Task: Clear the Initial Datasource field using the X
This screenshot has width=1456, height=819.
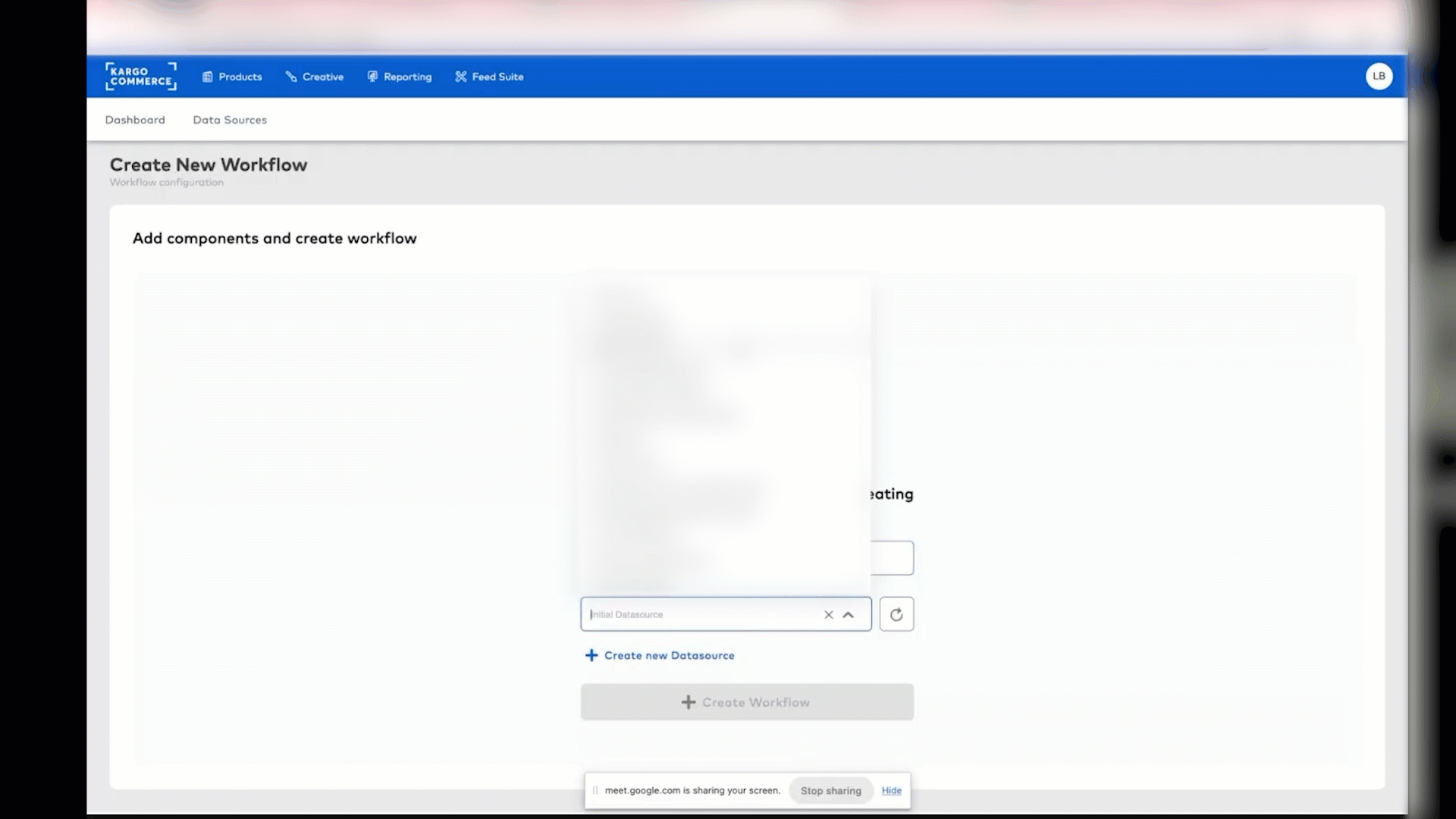Action: click(x=828, y=615)
